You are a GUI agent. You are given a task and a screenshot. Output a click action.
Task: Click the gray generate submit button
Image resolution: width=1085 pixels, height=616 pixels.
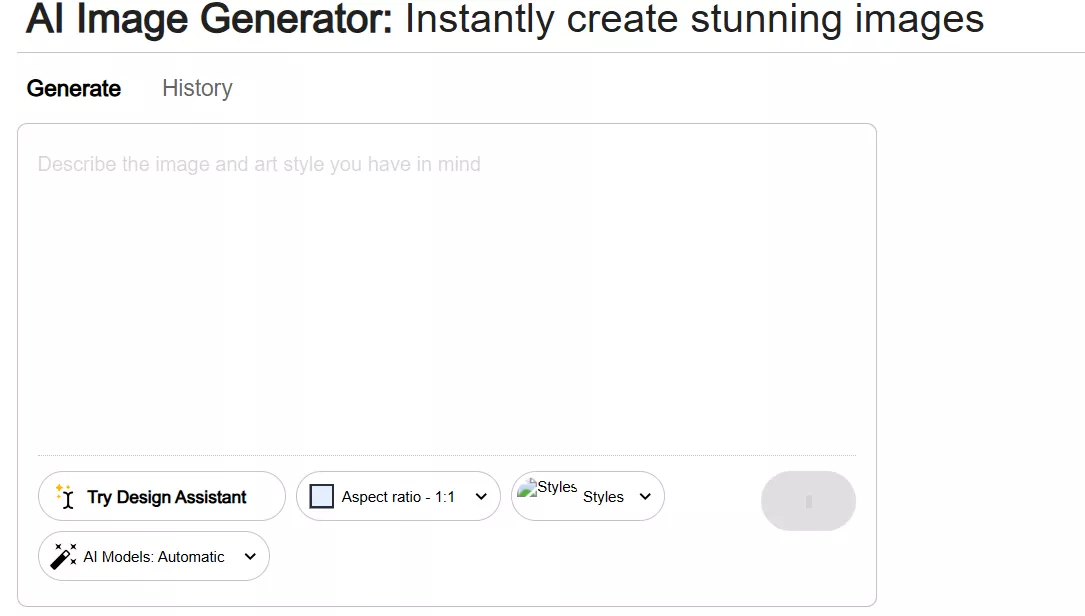pos(808,501)
